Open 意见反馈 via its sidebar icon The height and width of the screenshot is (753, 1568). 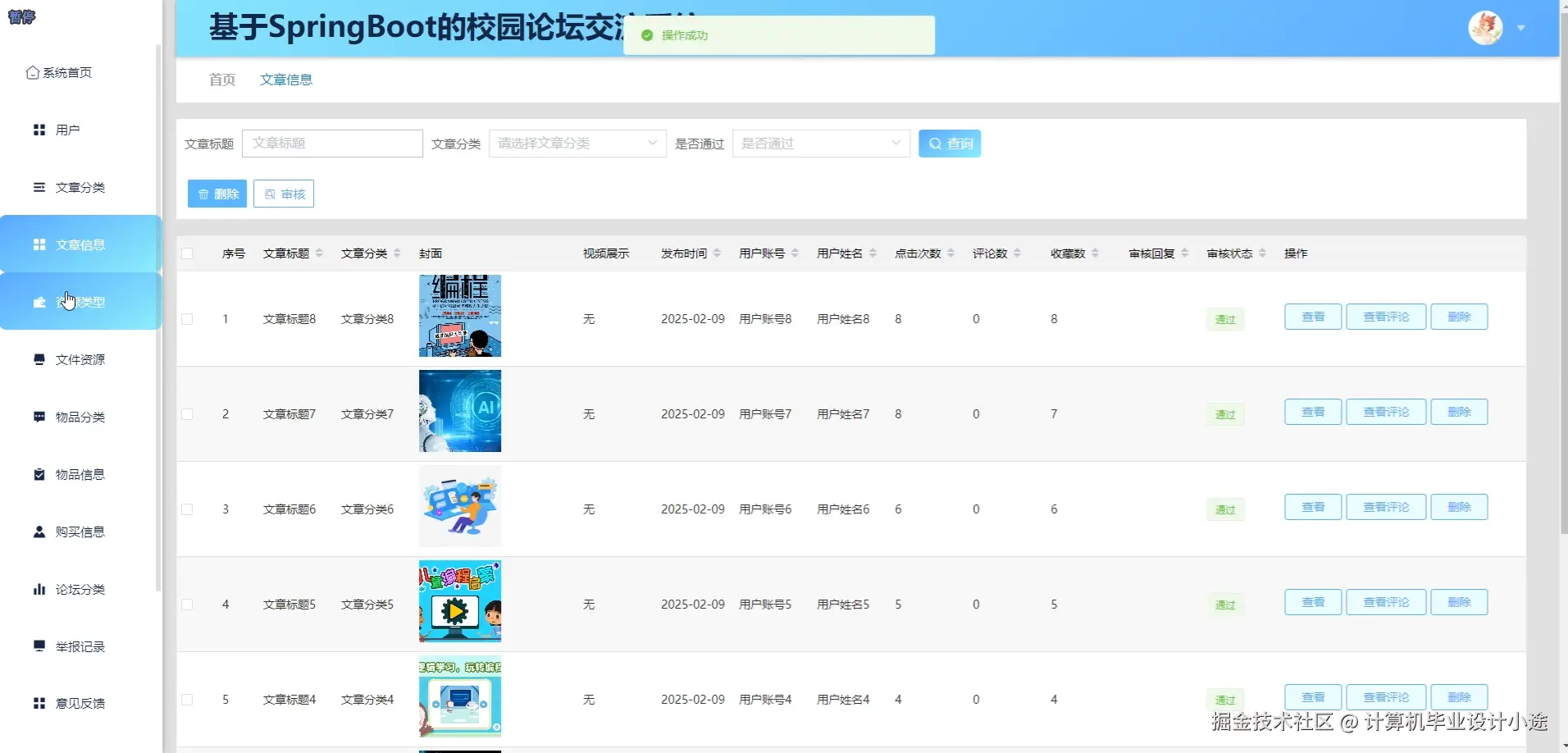(x=39, y=703)
